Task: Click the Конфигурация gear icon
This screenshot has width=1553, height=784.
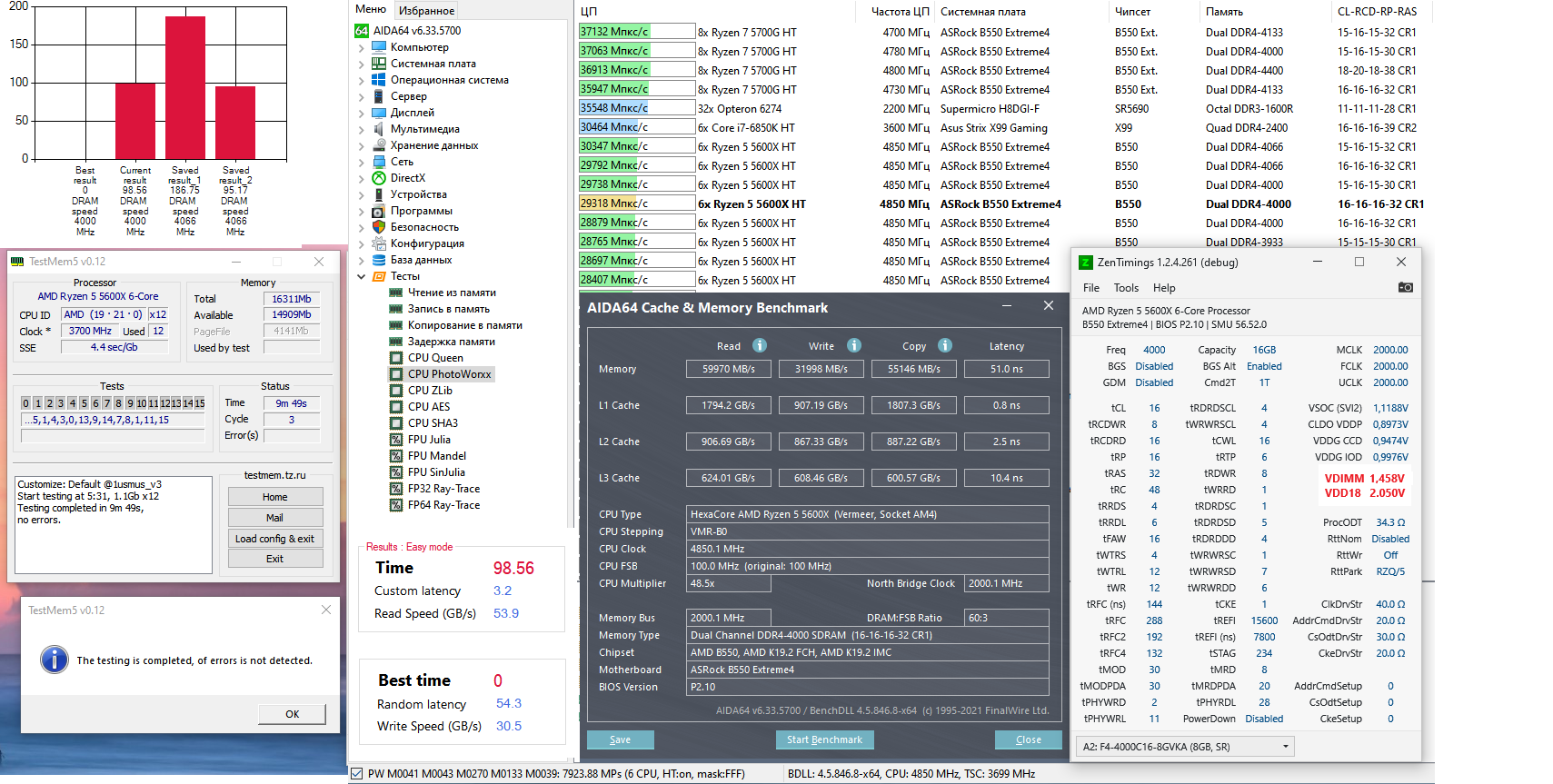Action: [379, 243]
